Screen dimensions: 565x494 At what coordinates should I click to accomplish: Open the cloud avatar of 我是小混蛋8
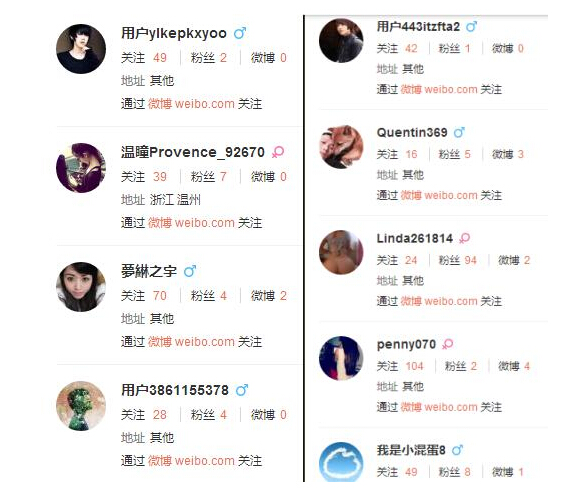pyautogui.click(x=341, y=463)
